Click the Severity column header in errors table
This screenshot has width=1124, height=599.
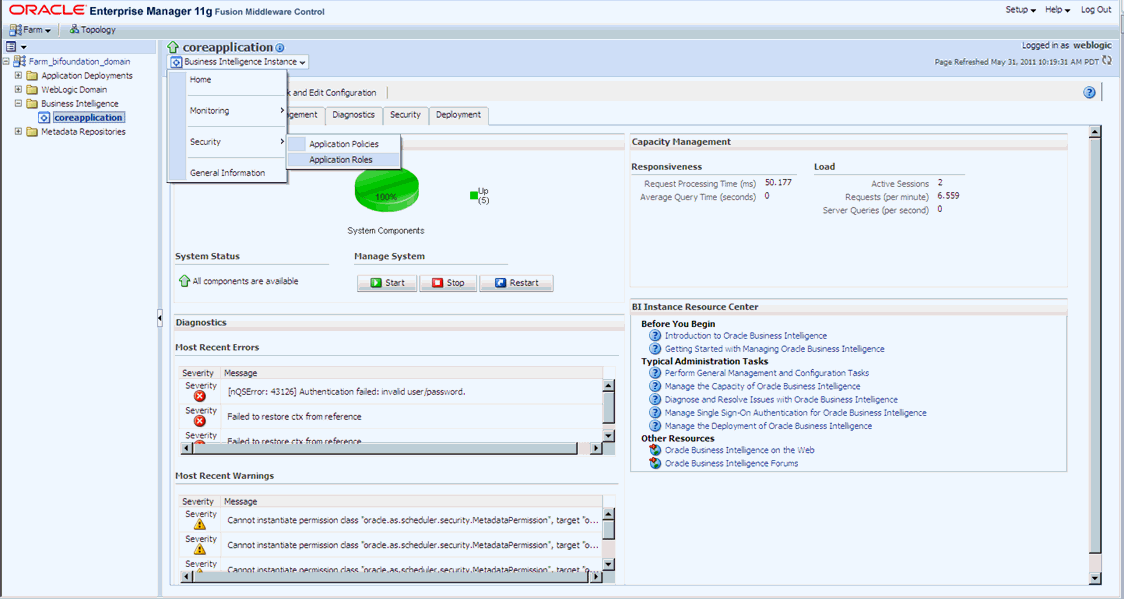click(x=199, y=373)
